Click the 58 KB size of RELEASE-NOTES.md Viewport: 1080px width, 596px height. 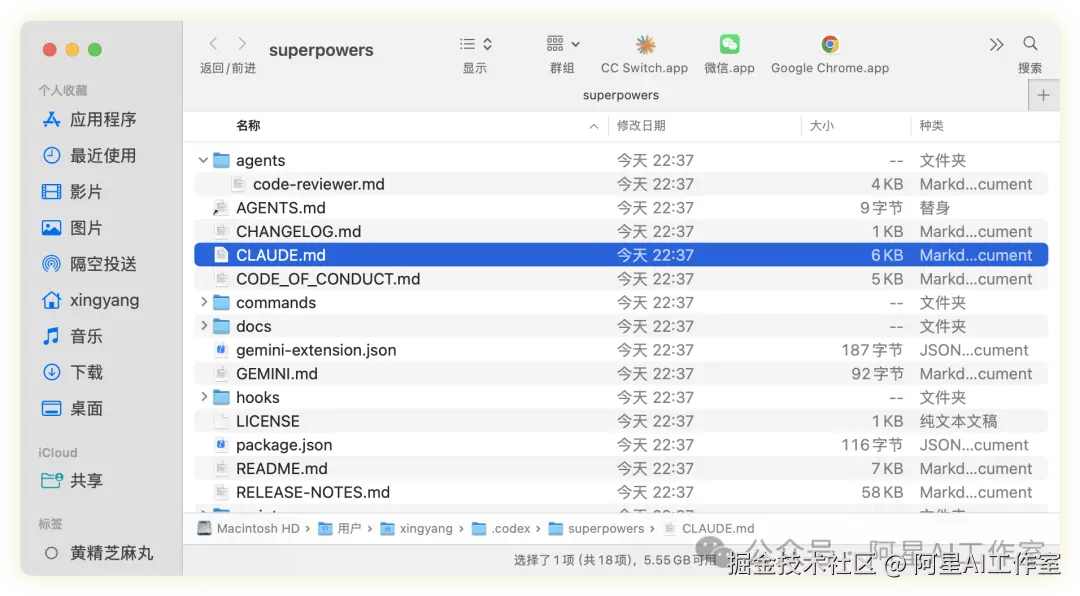(x=882, y=492)
